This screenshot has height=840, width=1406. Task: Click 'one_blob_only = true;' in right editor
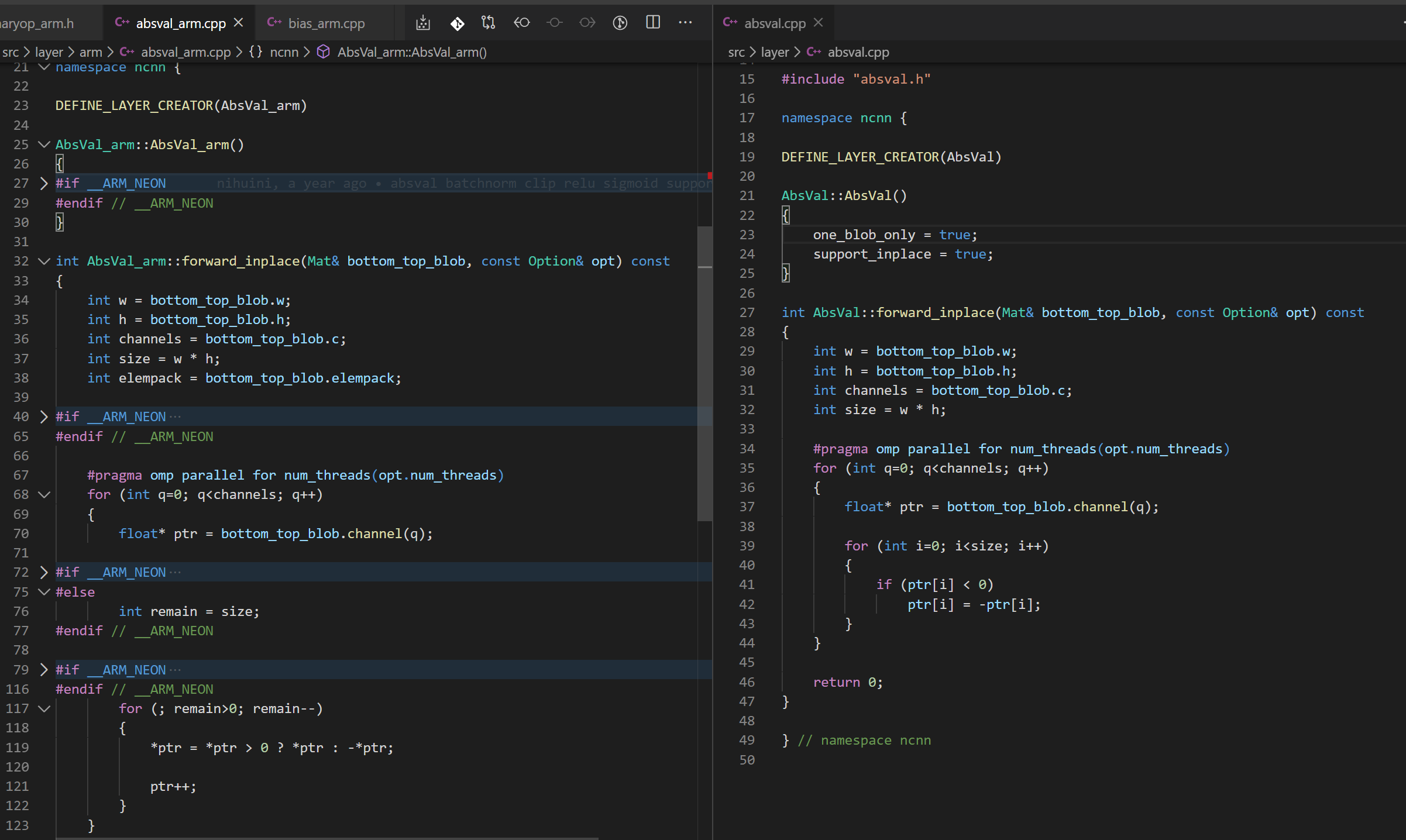pos(895,235)
